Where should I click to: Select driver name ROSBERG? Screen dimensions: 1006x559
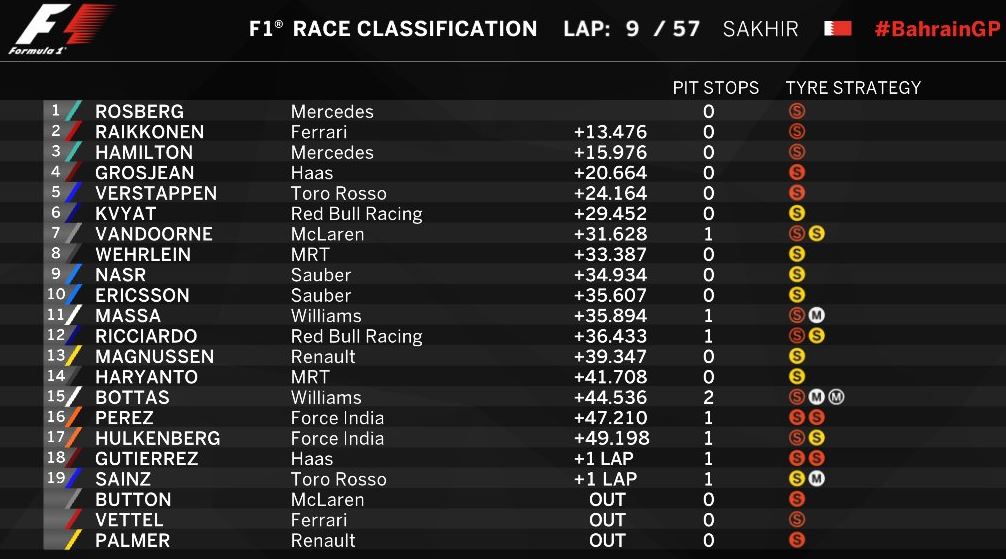139,112
